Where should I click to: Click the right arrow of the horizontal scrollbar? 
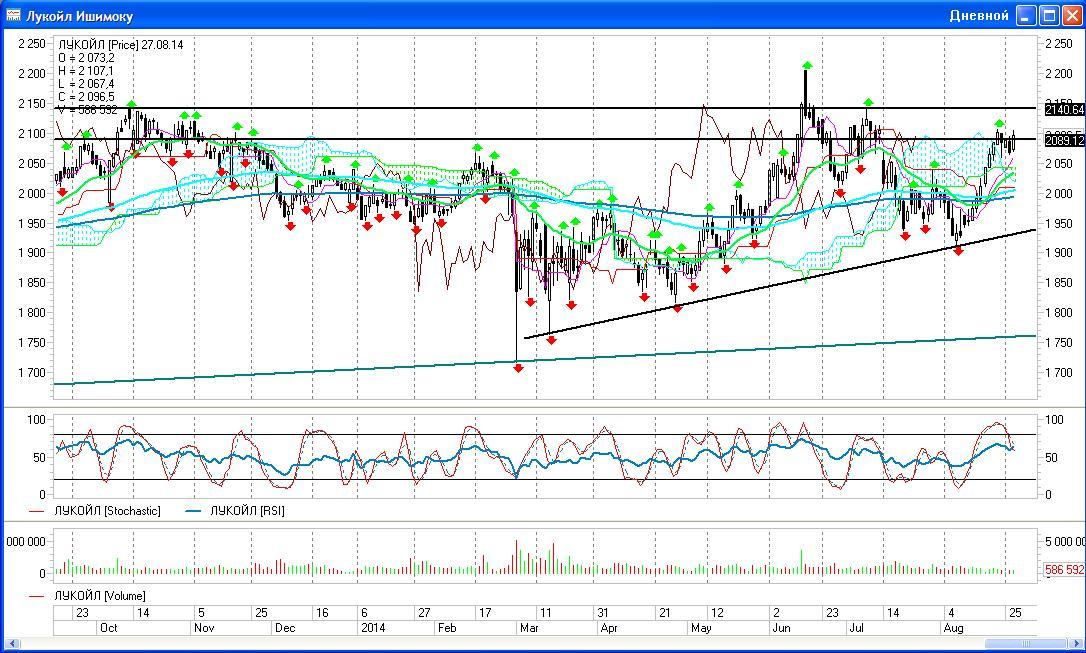pos(1076,643)
